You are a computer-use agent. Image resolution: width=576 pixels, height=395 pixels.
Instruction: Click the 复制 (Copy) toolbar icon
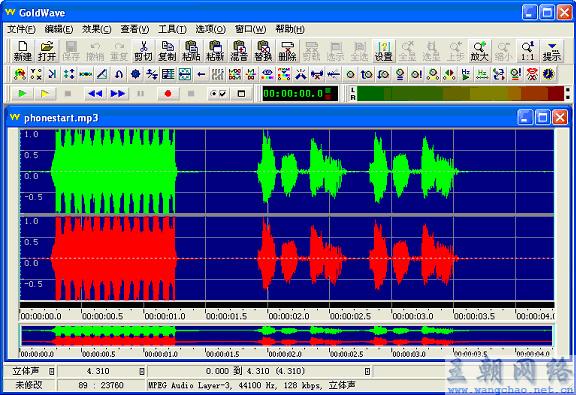[167, 51]
